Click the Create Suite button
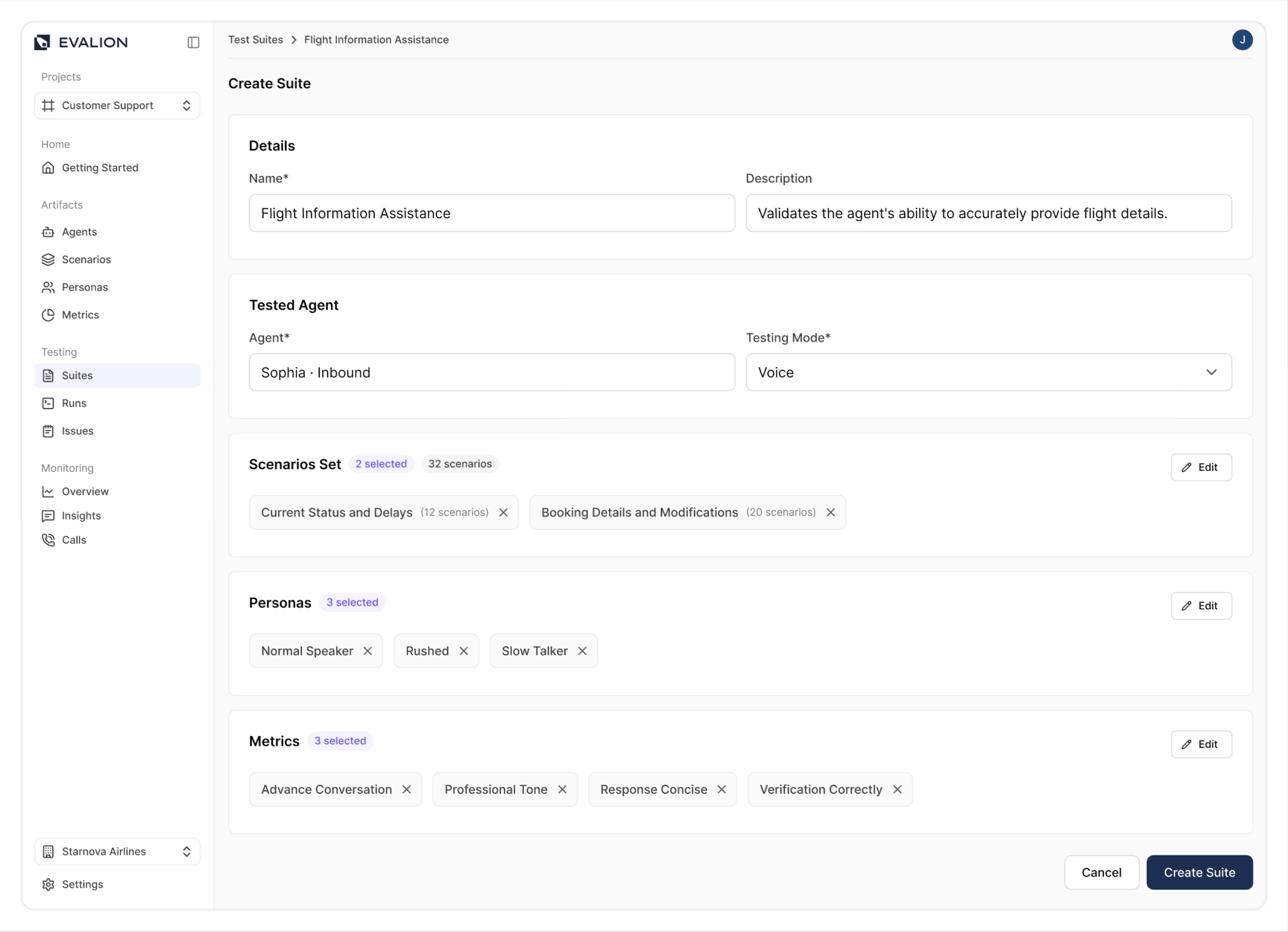This screenshot has height=932, width=1288. click(x=1199, y=872)
